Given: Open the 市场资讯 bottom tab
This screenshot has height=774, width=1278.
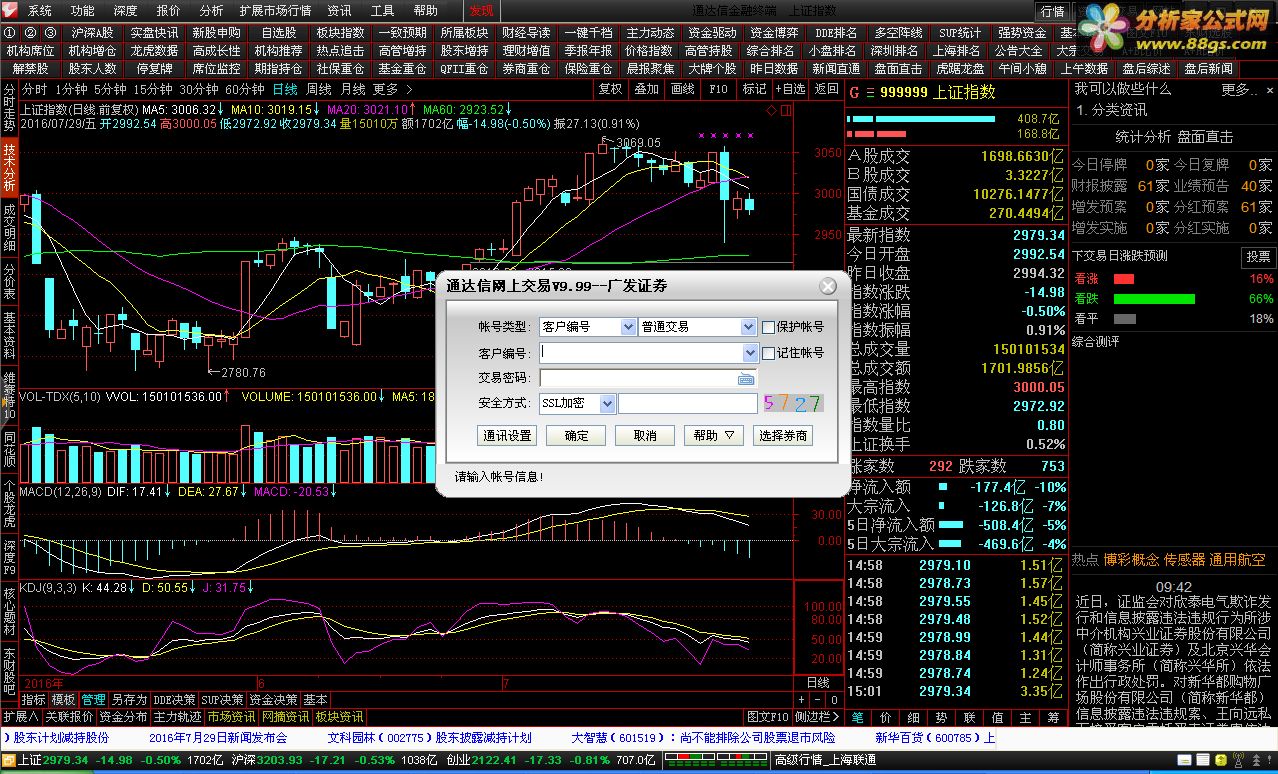Looking at the screenshot, I should [x=231, y=717].
